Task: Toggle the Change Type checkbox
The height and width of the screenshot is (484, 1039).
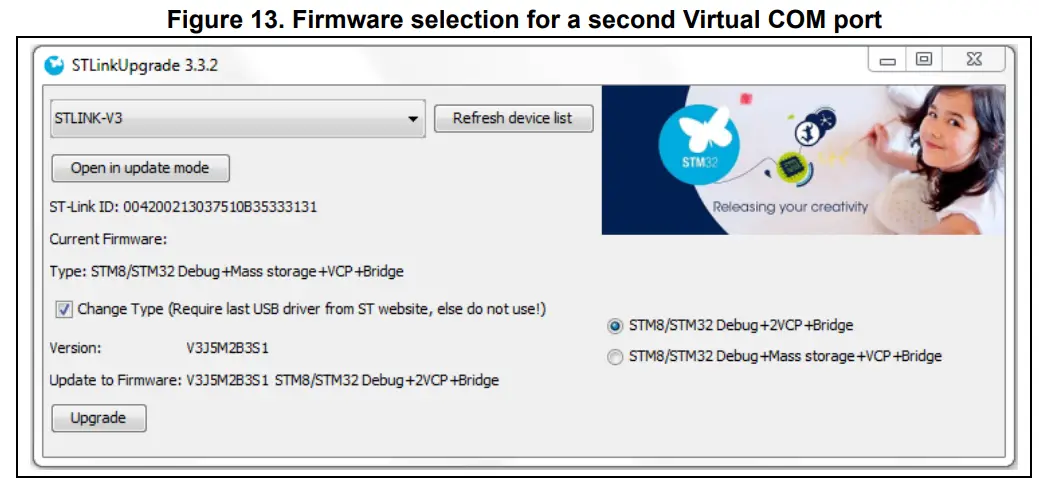Action: click(x=64, y=310)
